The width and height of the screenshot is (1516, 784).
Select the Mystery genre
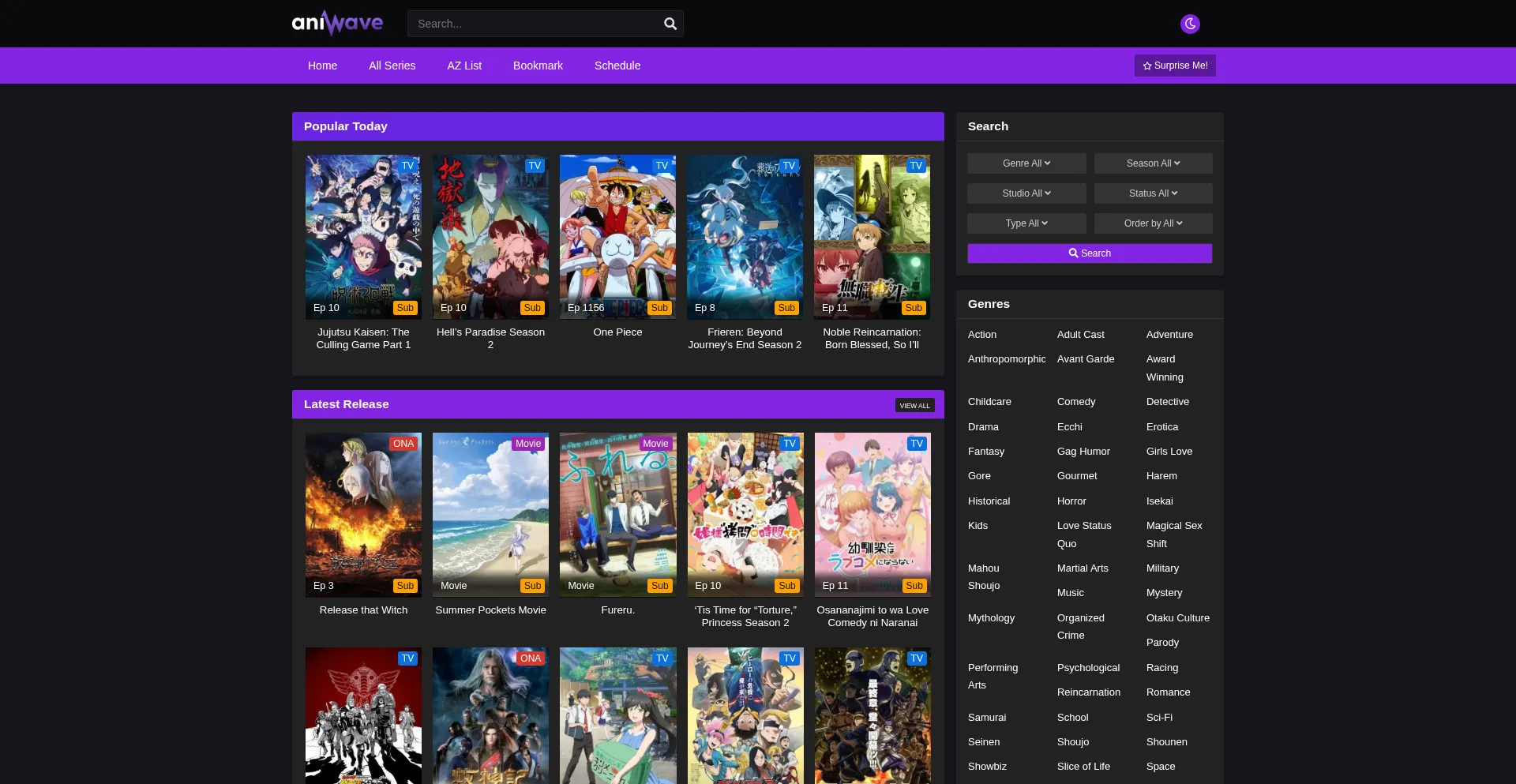[x=1164, y=593]
